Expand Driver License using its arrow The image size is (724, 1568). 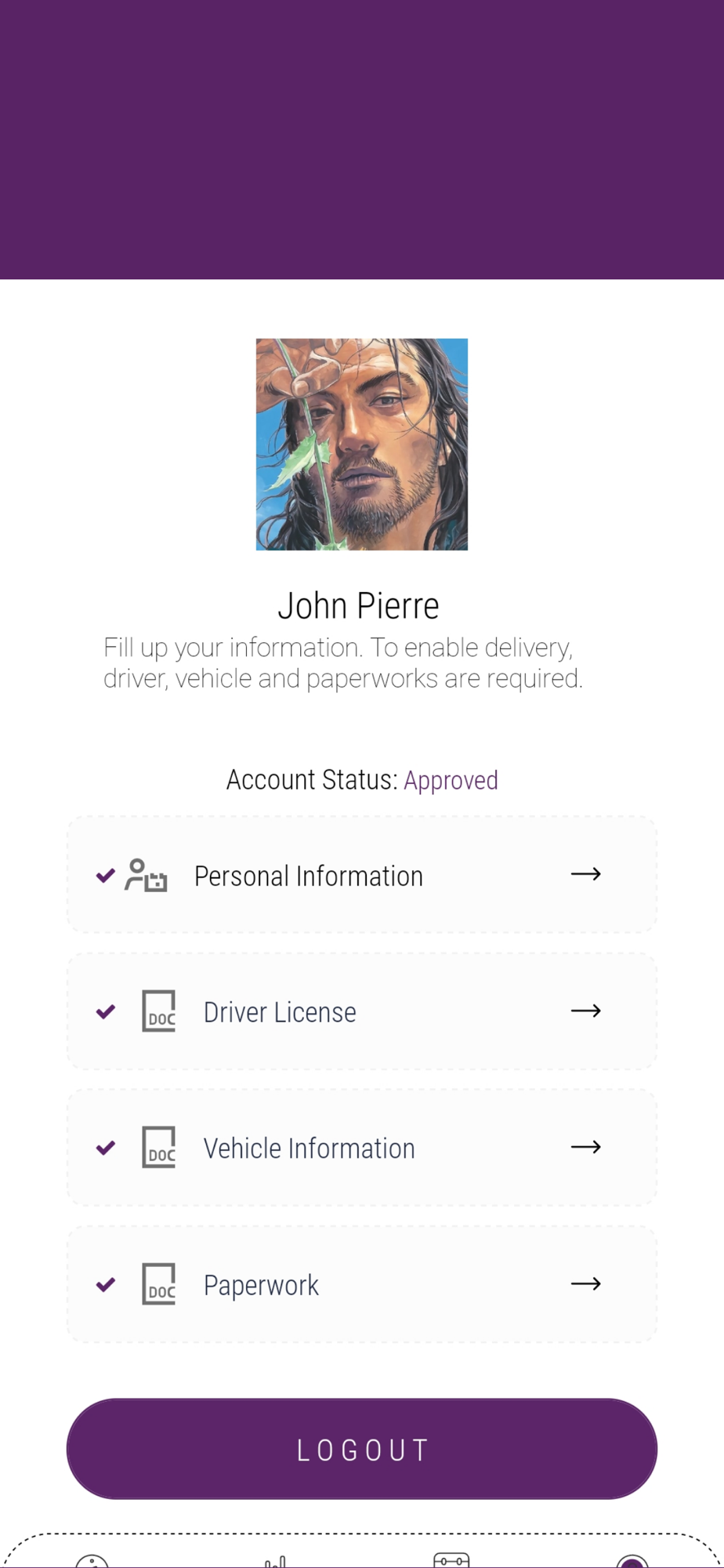(586, 1011)
